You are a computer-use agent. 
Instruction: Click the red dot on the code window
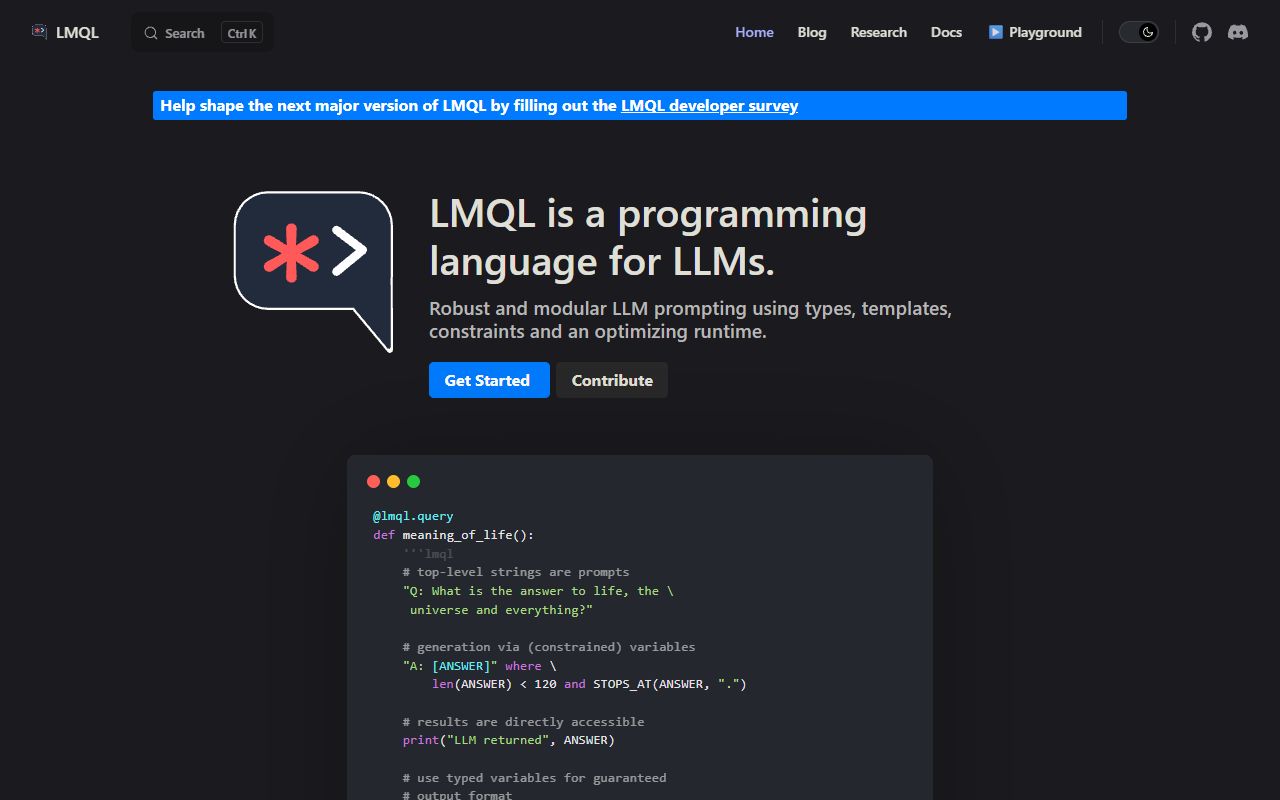click(x=373, y=481)
